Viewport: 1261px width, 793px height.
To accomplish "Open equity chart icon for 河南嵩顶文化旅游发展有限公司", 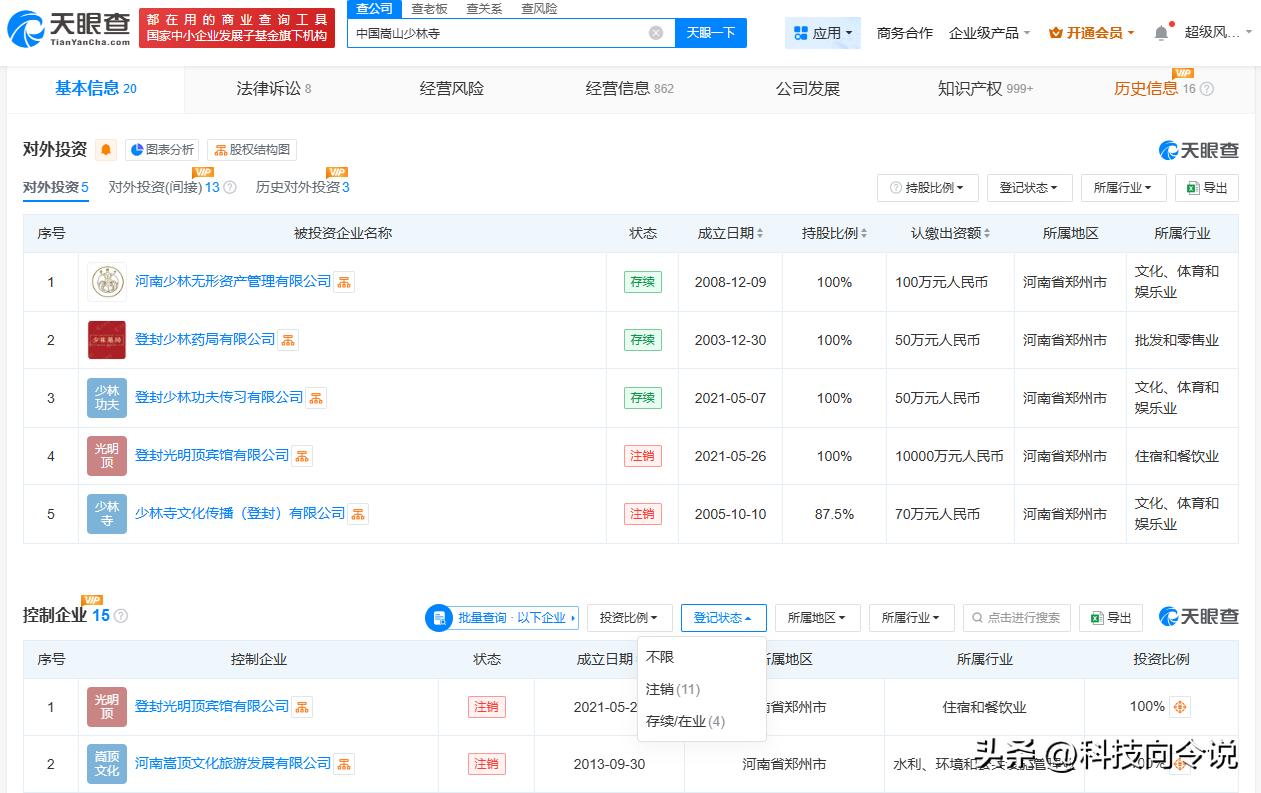I will [x=344, y=764].
